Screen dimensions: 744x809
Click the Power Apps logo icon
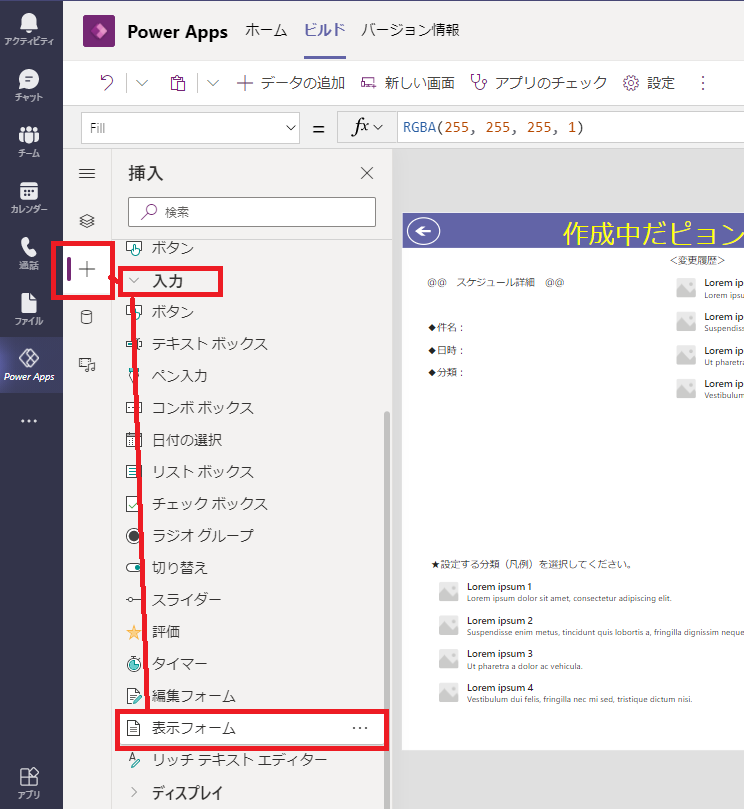pyautogui.click(x=99, y=31)
